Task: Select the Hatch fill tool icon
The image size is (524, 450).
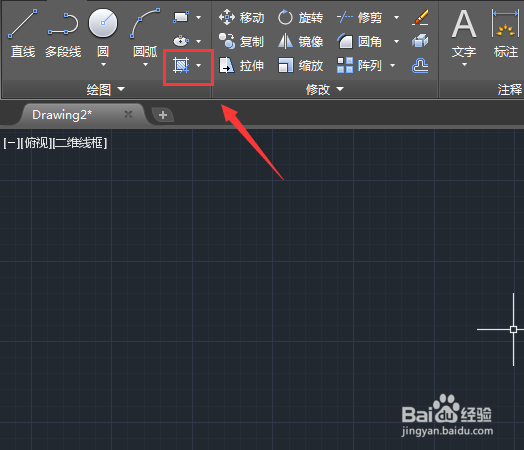Action: (x=181, y=65)
